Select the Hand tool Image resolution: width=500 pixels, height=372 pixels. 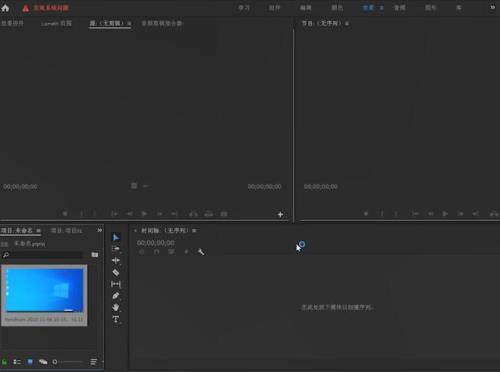(116, 307)
